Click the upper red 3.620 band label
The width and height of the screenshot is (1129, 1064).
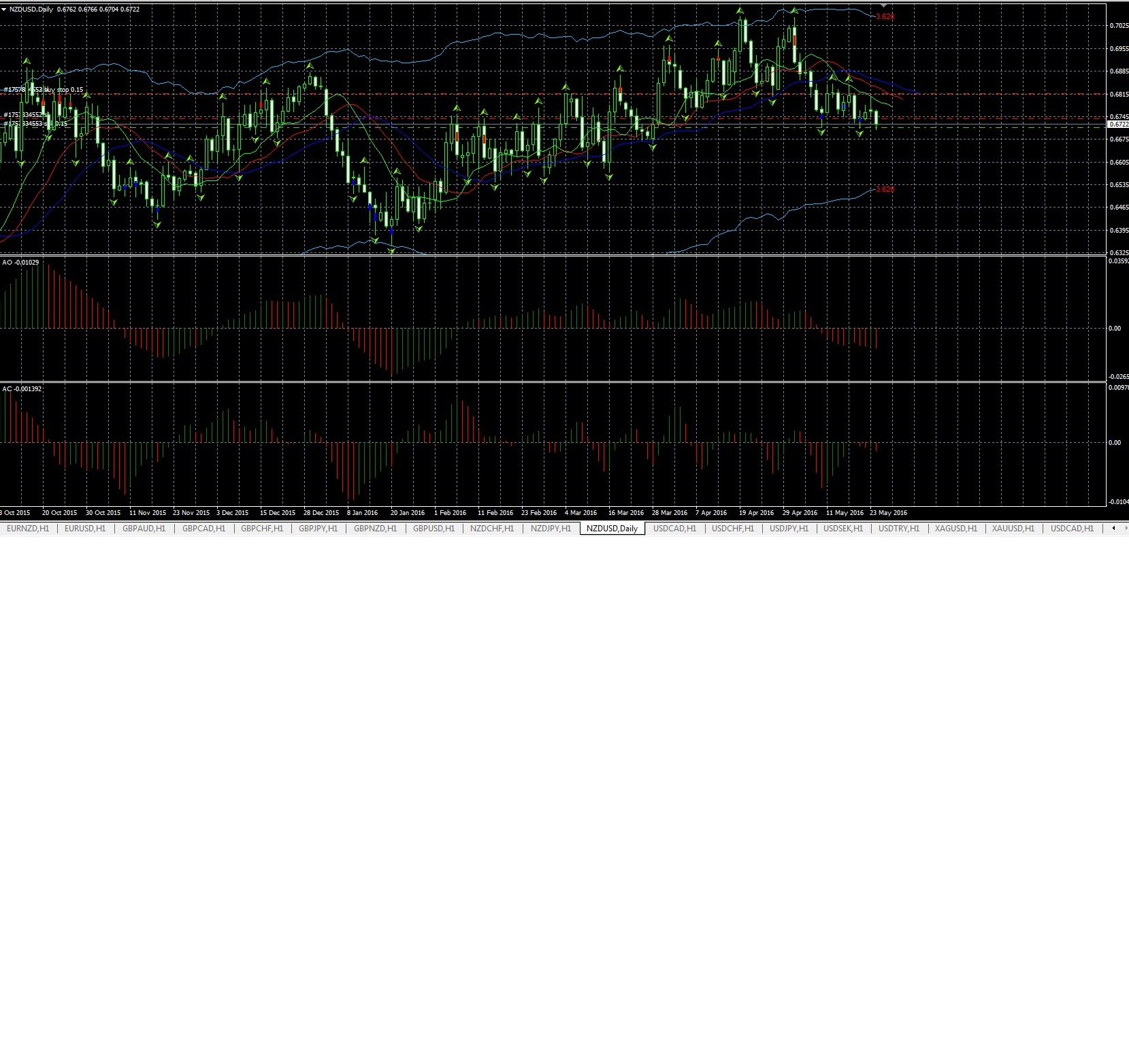click(x=885, y=16)
